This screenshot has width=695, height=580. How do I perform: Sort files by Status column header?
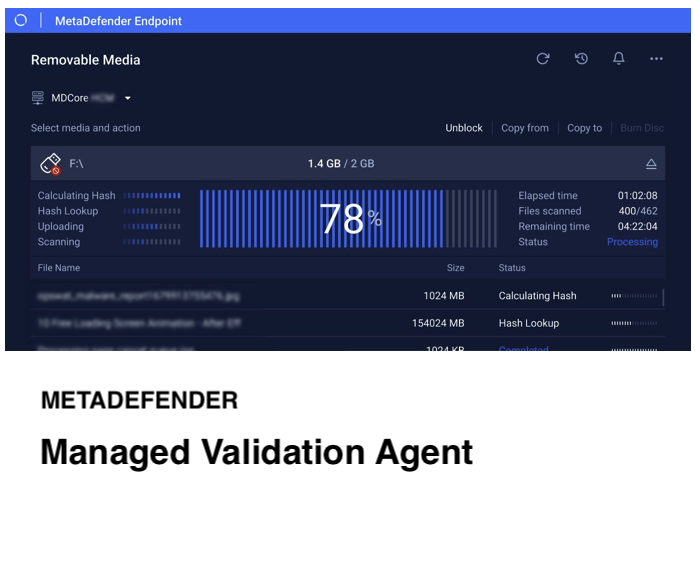pos(513,268)
